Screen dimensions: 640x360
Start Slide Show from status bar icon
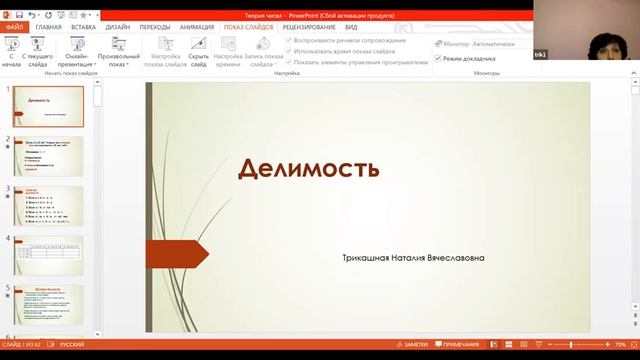pos(539,344)
